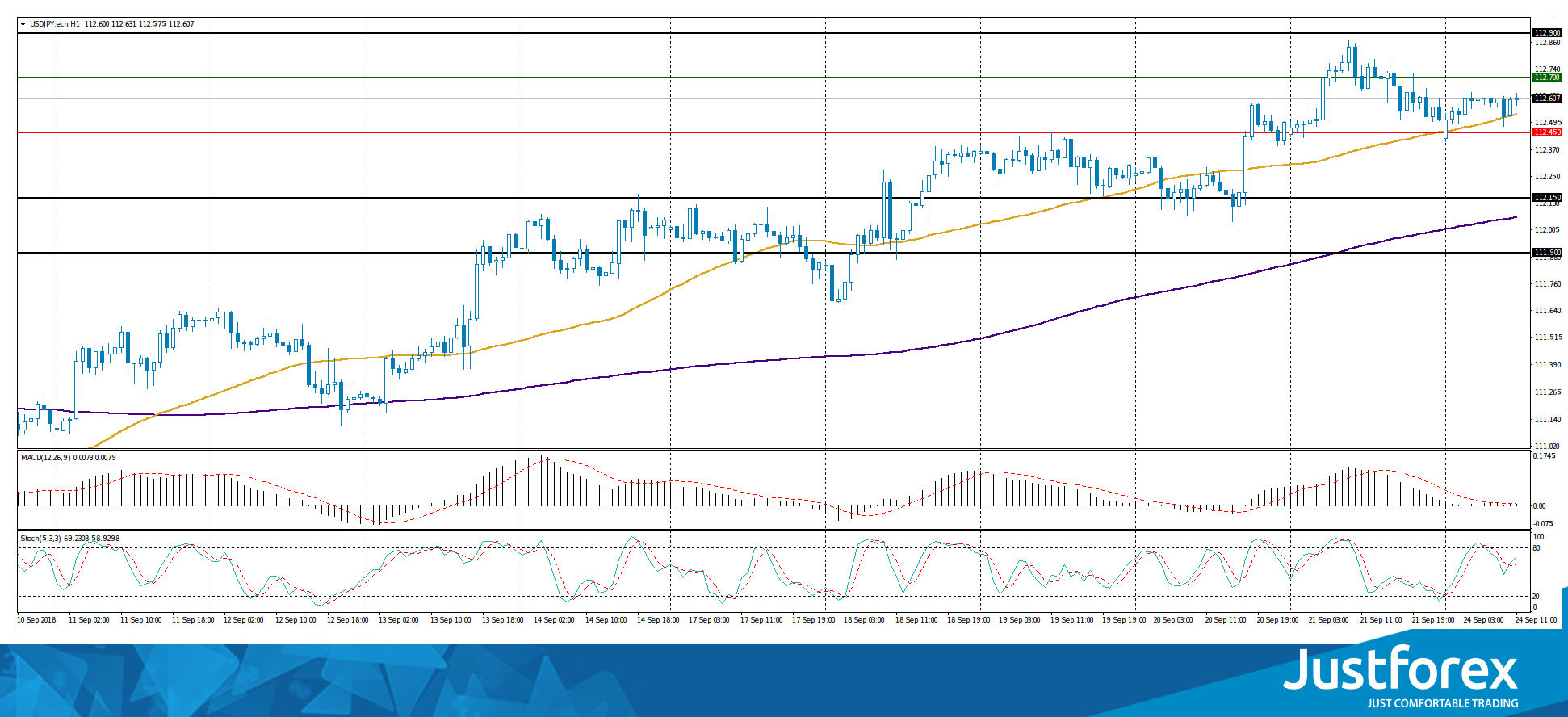
Task: Click the 10 Sep 2018 time label
Action: click(36, 620)
